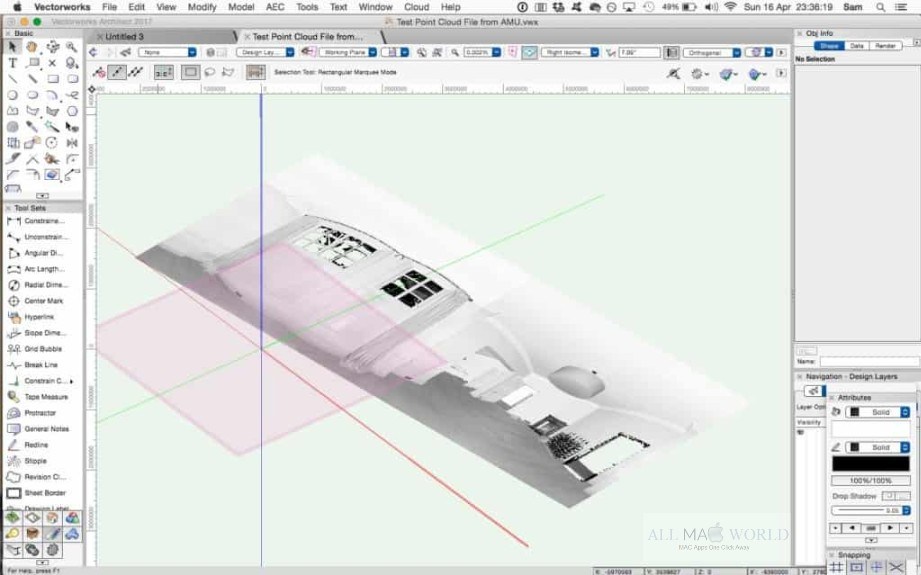Screen dimensions: 921x575
Task: Open the pen style Solid dropdown
Action: pos(878,448)
